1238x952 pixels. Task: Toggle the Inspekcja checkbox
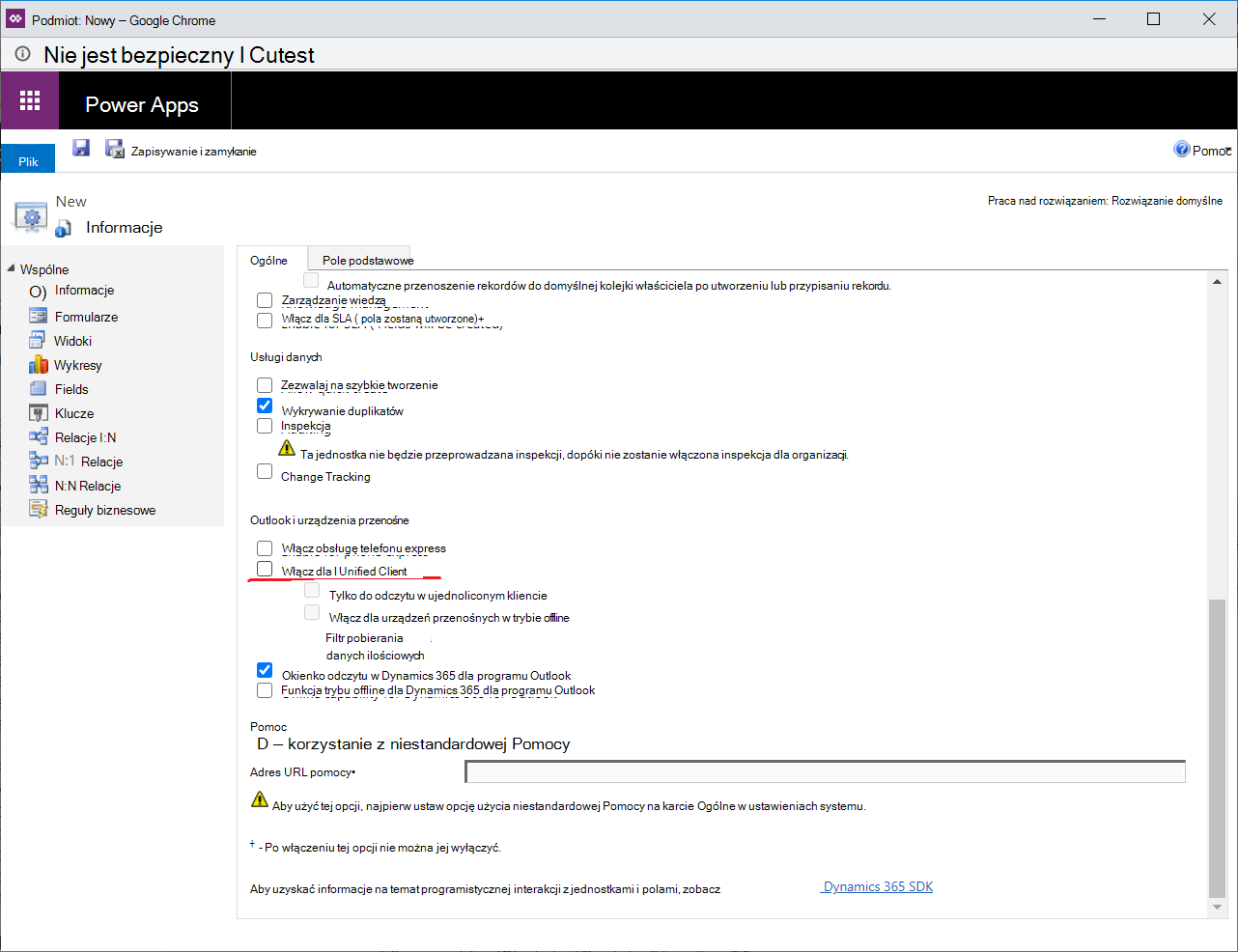[265, 426]
